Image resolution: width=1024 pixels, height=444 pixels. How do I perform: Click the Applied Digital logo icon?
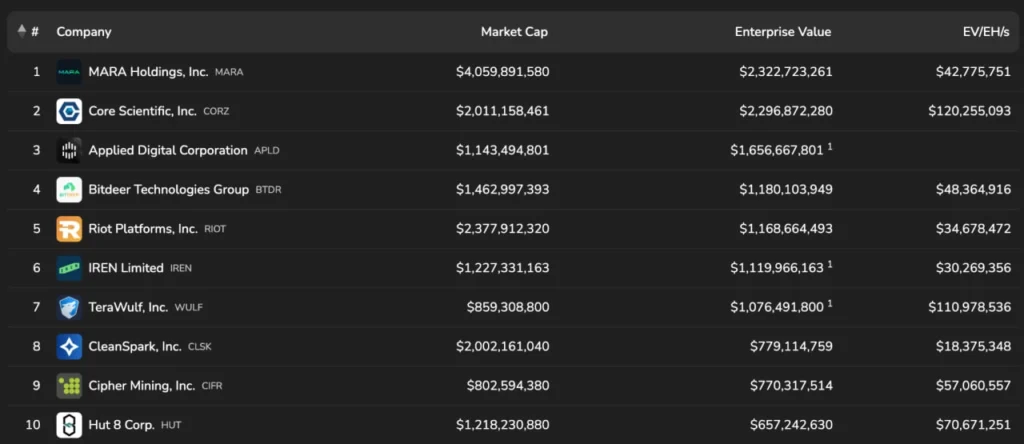pyautogui.click(x=69, y=150)
